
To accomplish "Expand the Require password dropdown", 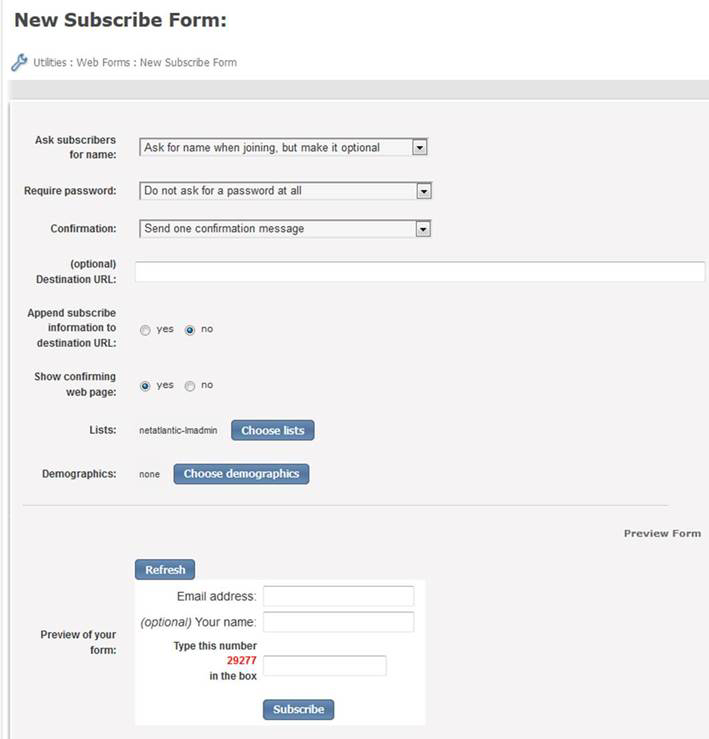I will pyautogui.click(x=285, y=191).
